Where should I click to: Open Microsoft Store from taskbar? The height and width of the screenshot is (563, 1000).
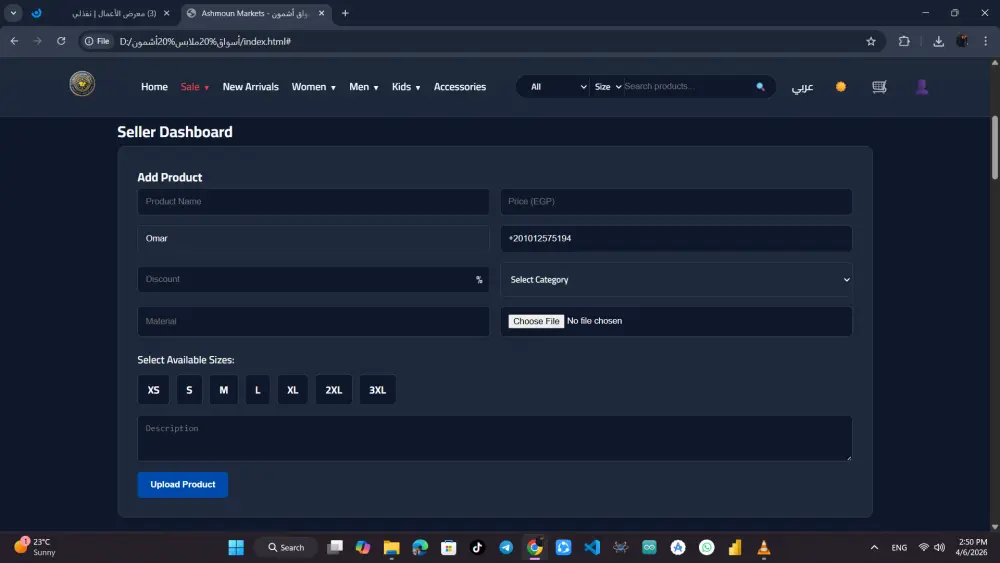pyautogui.click(x=449, y=548)
